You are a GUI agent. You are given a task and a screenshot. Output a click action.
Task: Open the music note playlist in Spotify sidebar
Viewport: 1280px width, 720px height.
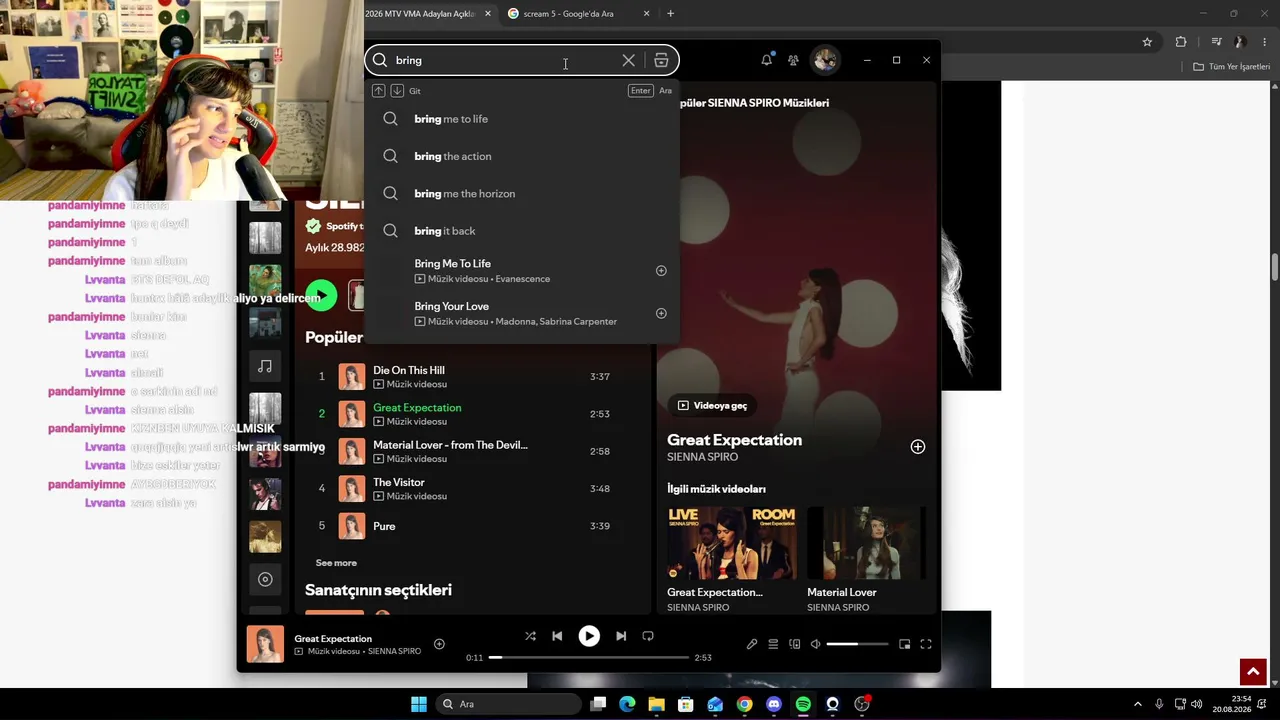point(265,366)
